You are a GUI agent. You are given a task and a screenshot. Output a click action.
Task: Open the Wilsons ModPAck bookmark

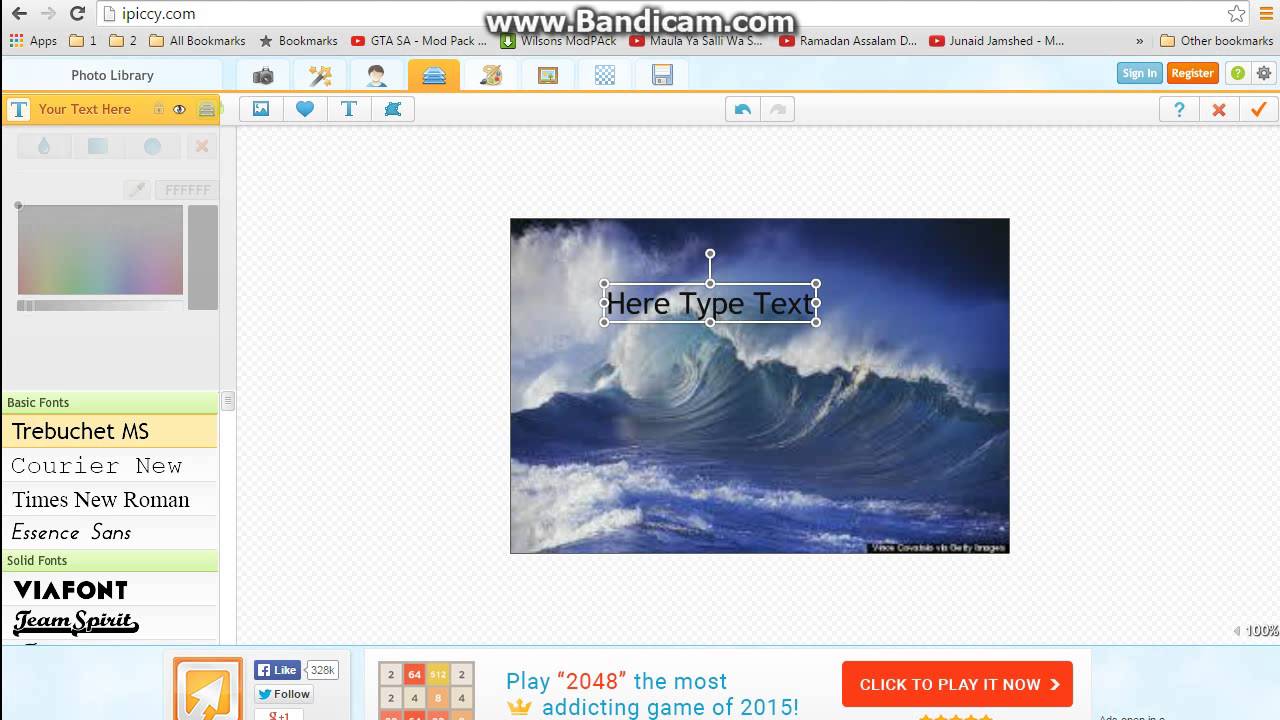coord(559,41)
